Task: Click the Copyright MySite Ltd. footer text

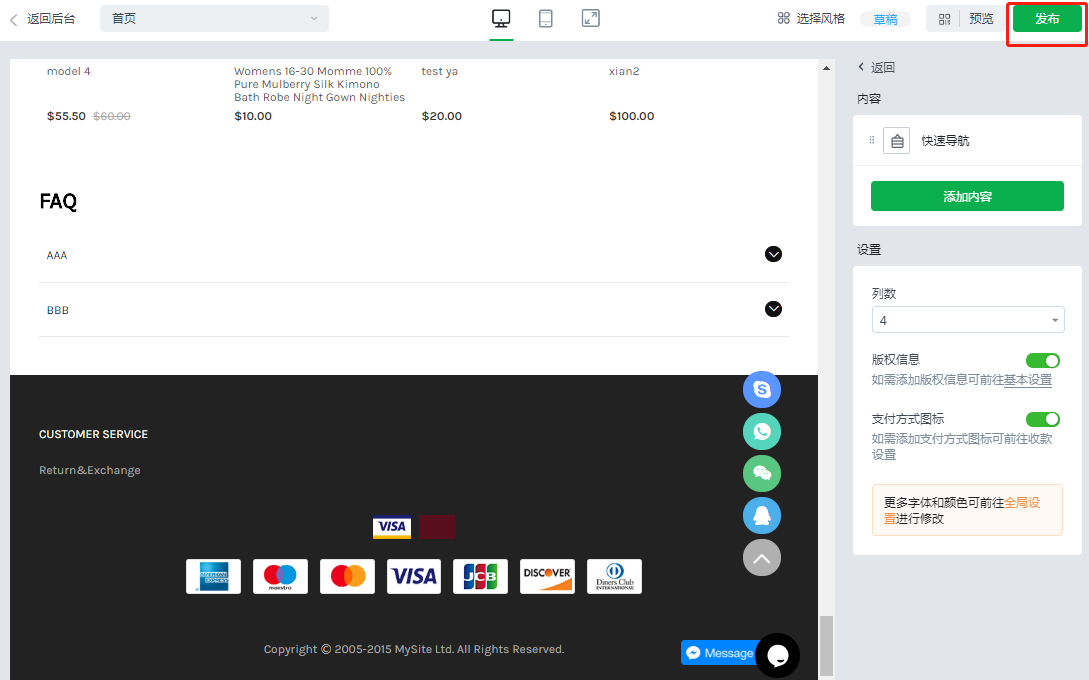Action: 414,649
